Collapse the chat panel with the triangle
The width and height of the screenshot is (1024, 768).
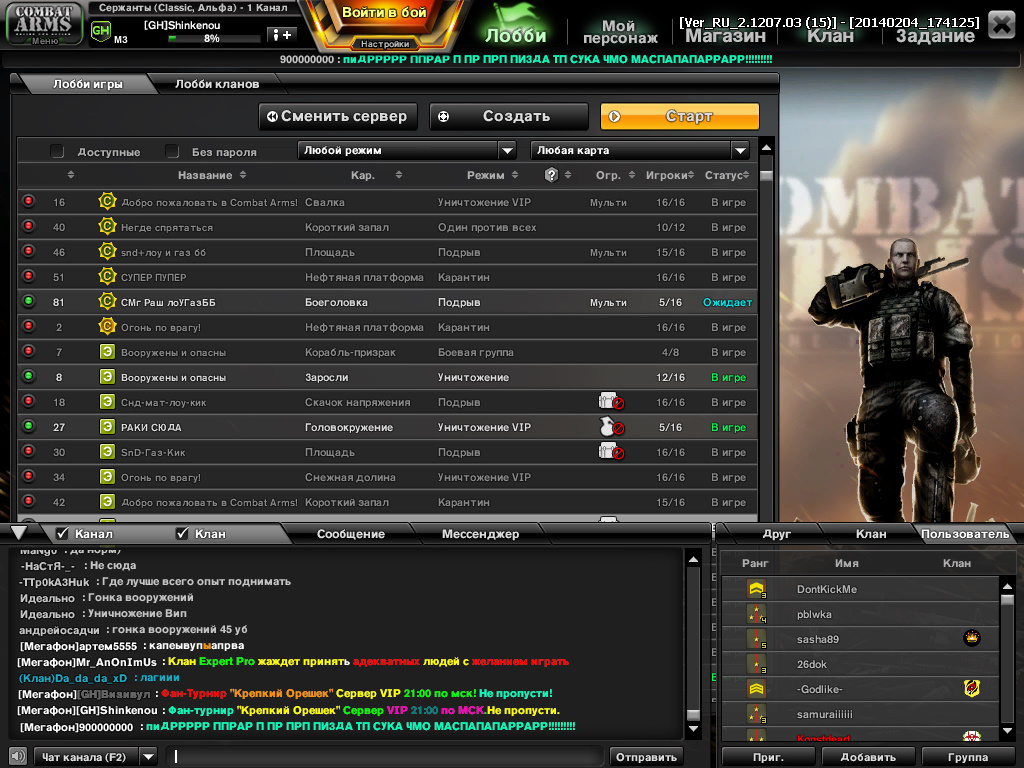19,533
